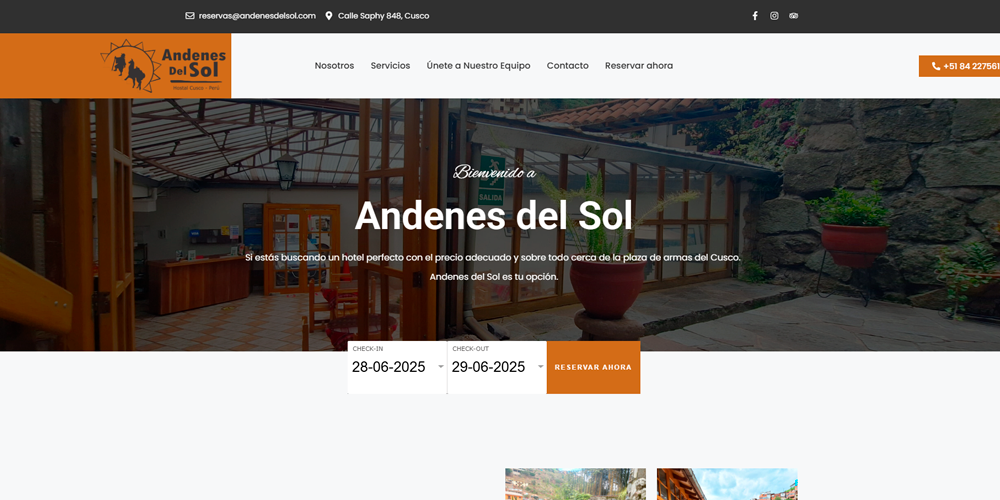
Task: Open the check-out date dropdown arrow
Action: (x=540, y=367)
